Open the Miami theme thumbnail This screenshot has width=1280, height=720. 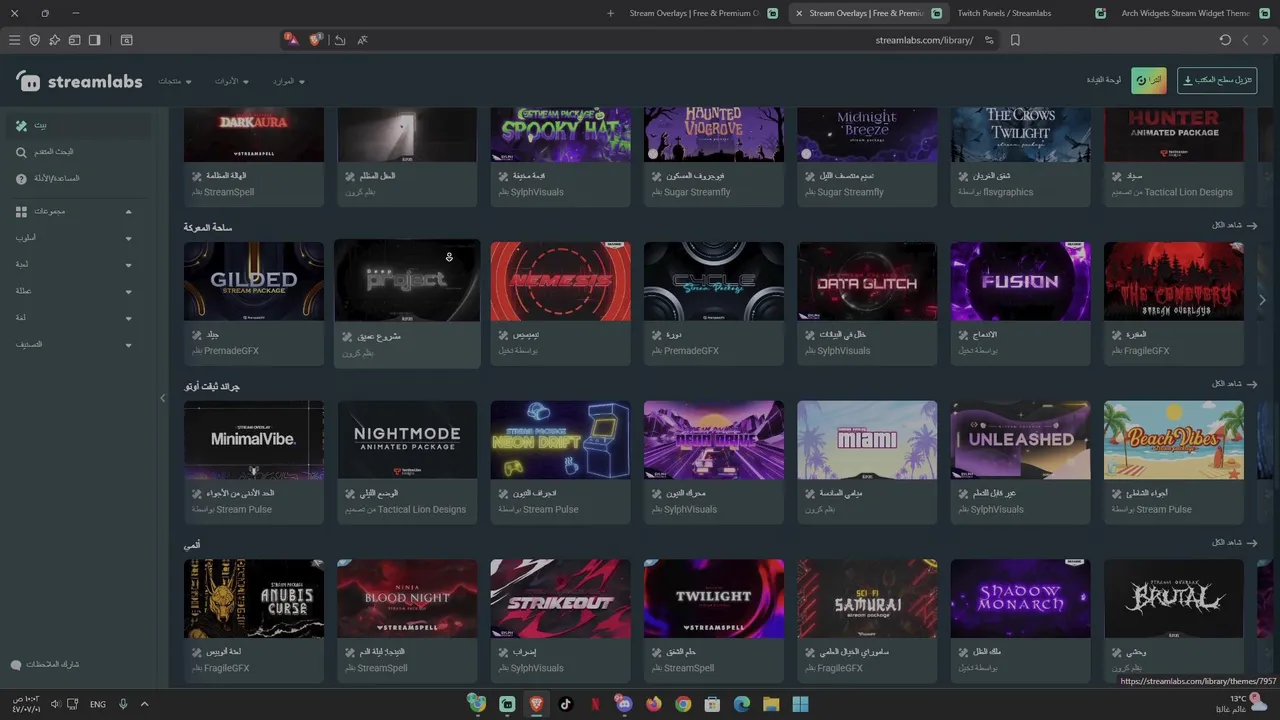tap(867, 440)
